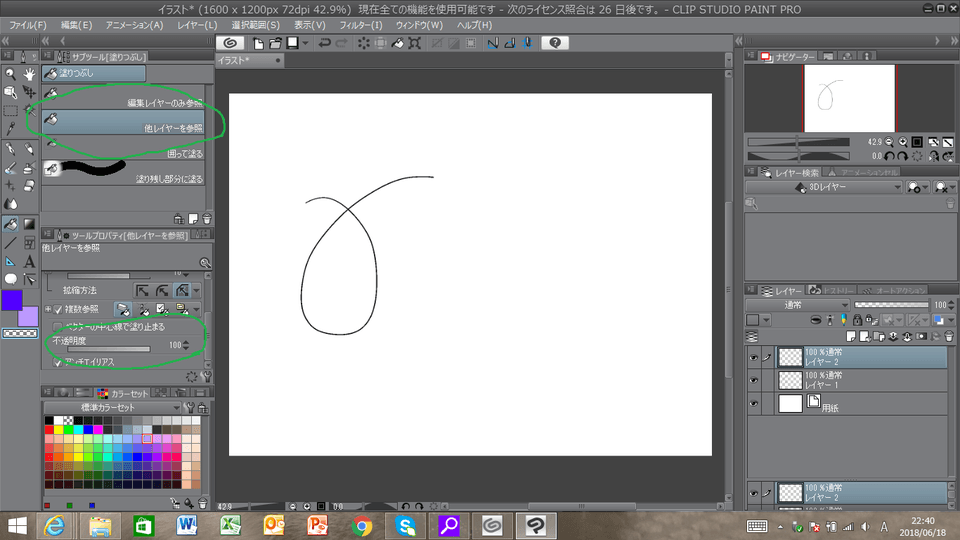Open フィルター(I) menu

[361, 25]
